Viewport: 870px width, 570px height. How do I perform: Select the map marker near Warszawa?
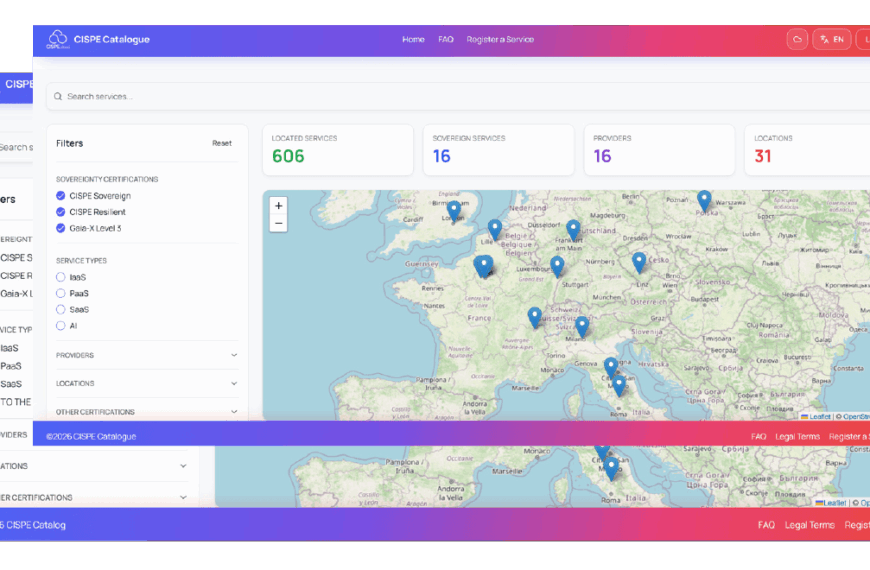point(704,201)
